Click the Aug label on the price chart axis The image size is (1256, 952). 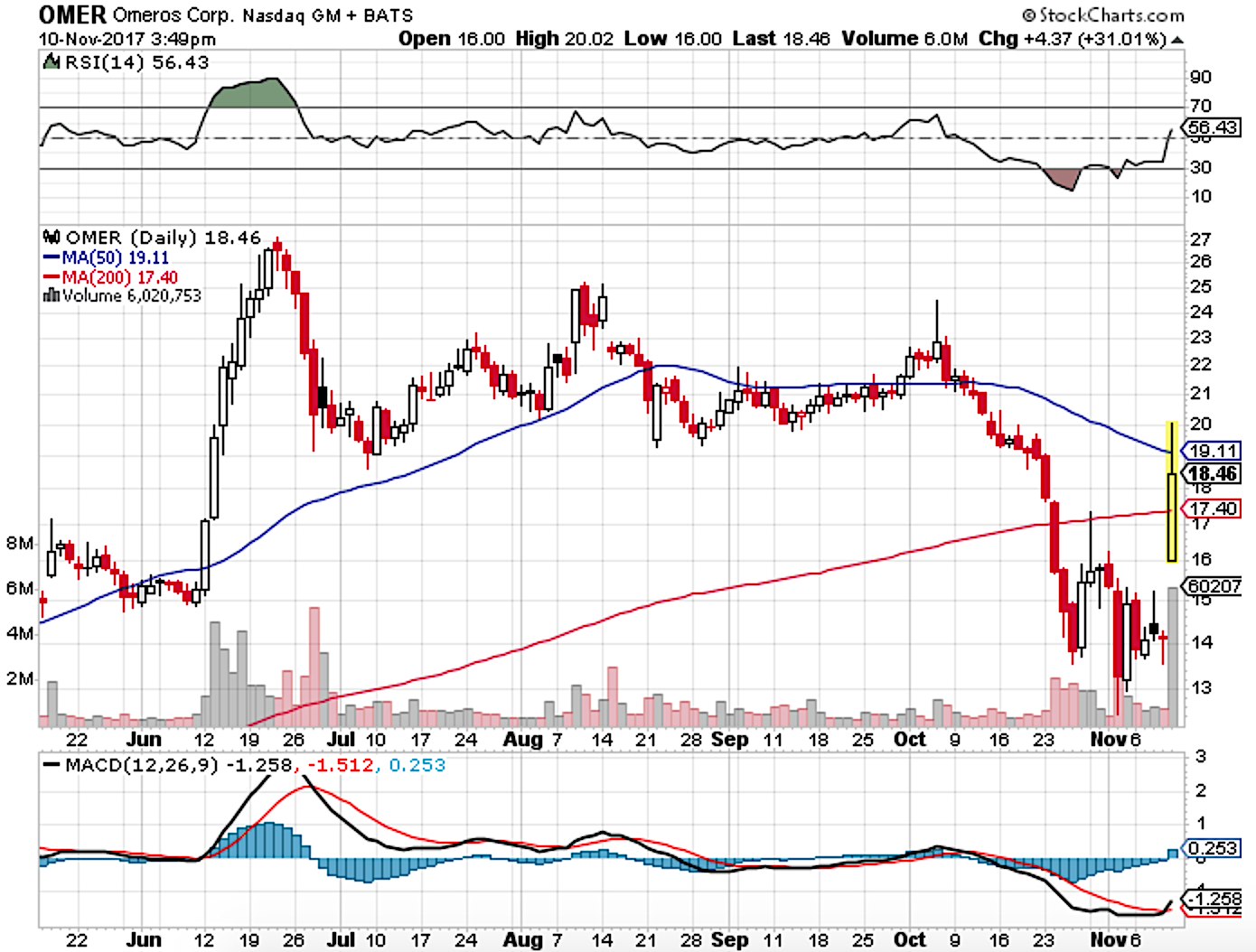click(522, 740)
